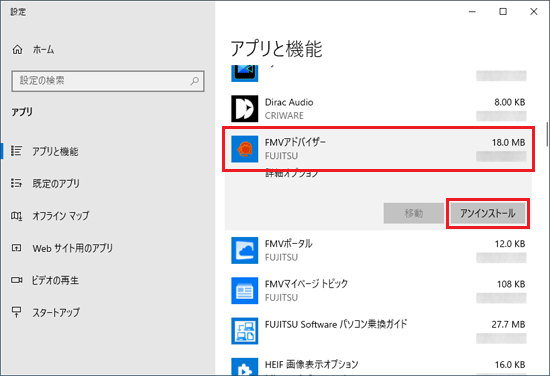
Task: Close the 設定 window
Action: [534, 12]
